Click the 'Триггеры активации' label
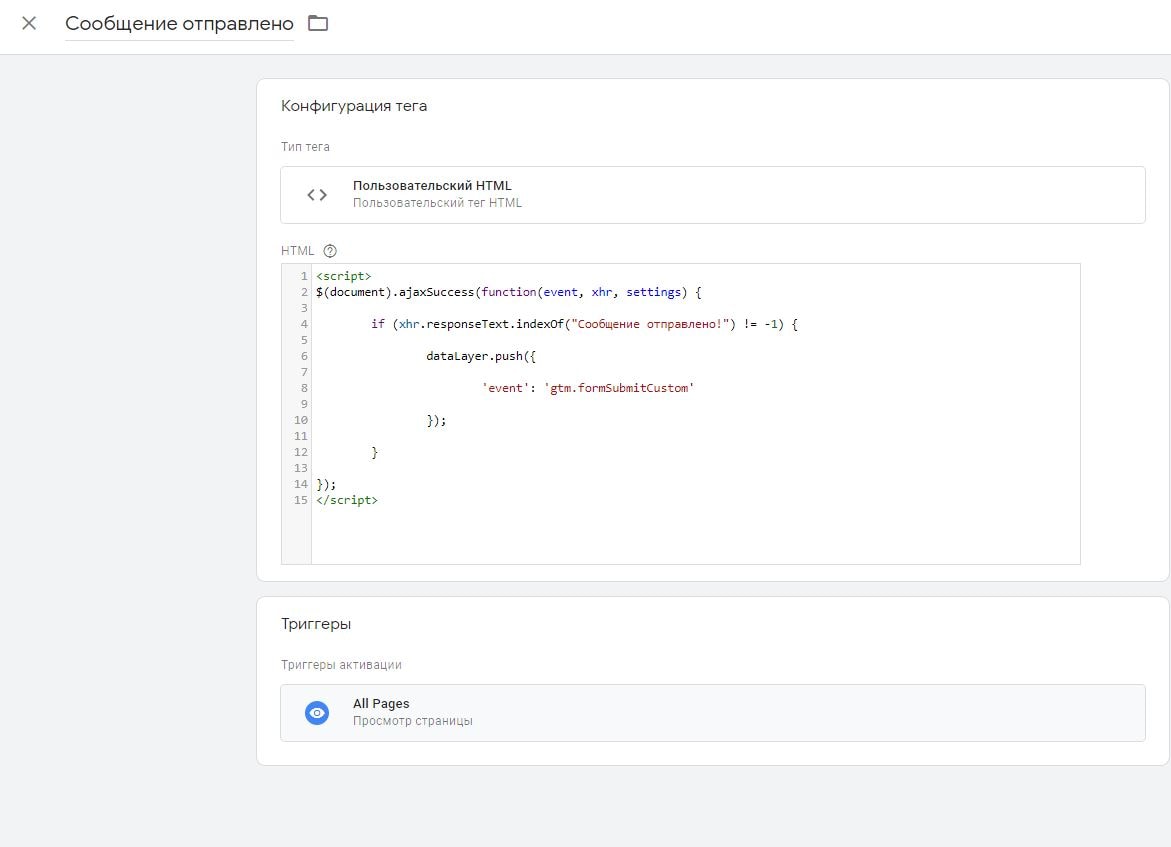This screenshot has height=847, width=1171. (341, 665)
